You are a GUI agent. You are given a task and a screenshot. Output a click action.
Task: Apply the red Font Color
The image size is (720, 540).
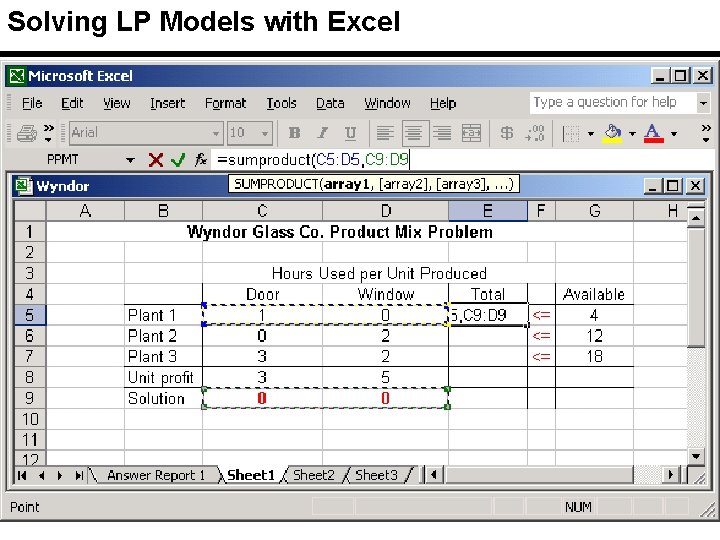[x=653, y=134]
